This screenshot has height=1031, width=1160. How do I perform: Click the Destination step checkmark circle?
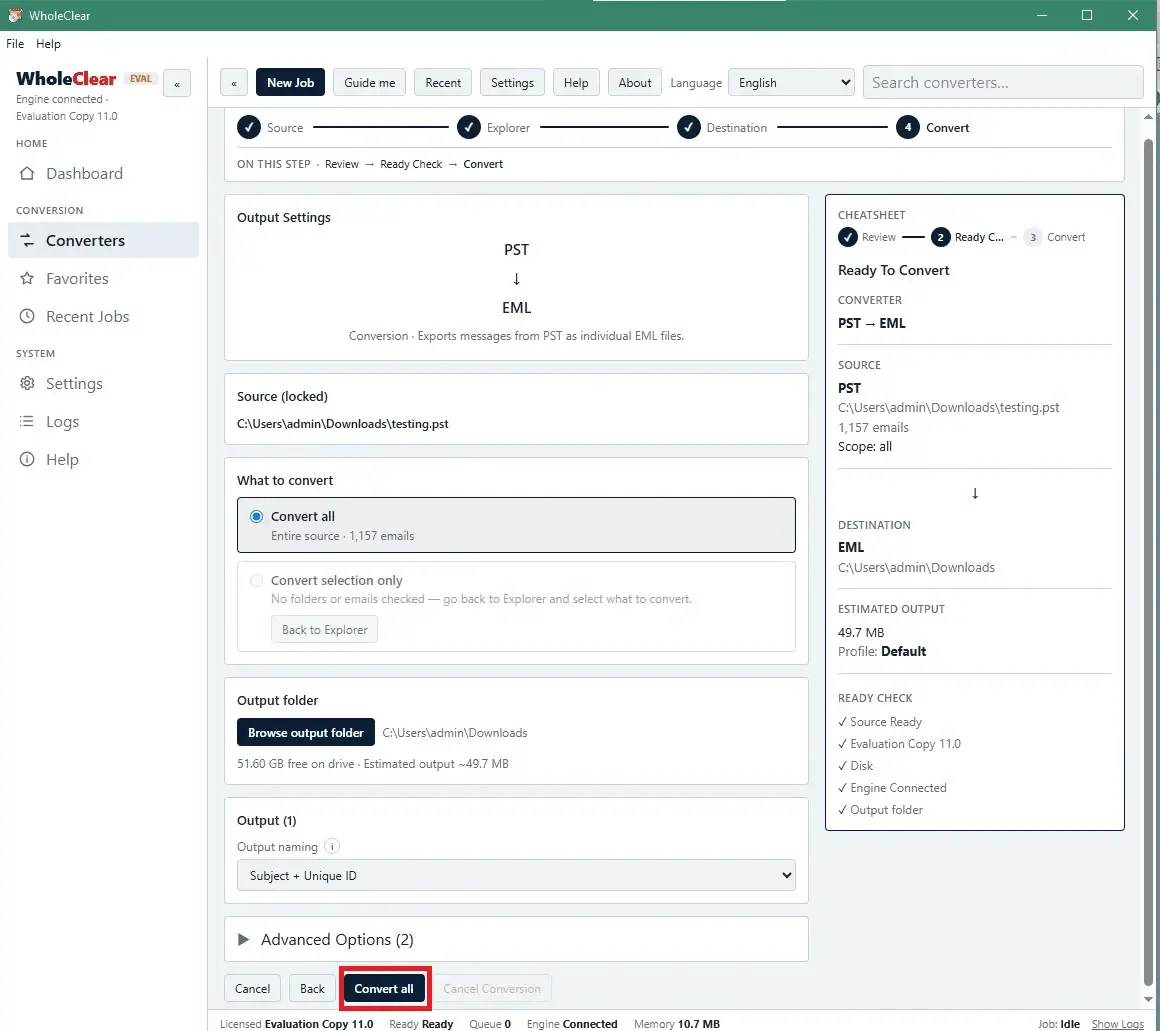coord(688,127)
